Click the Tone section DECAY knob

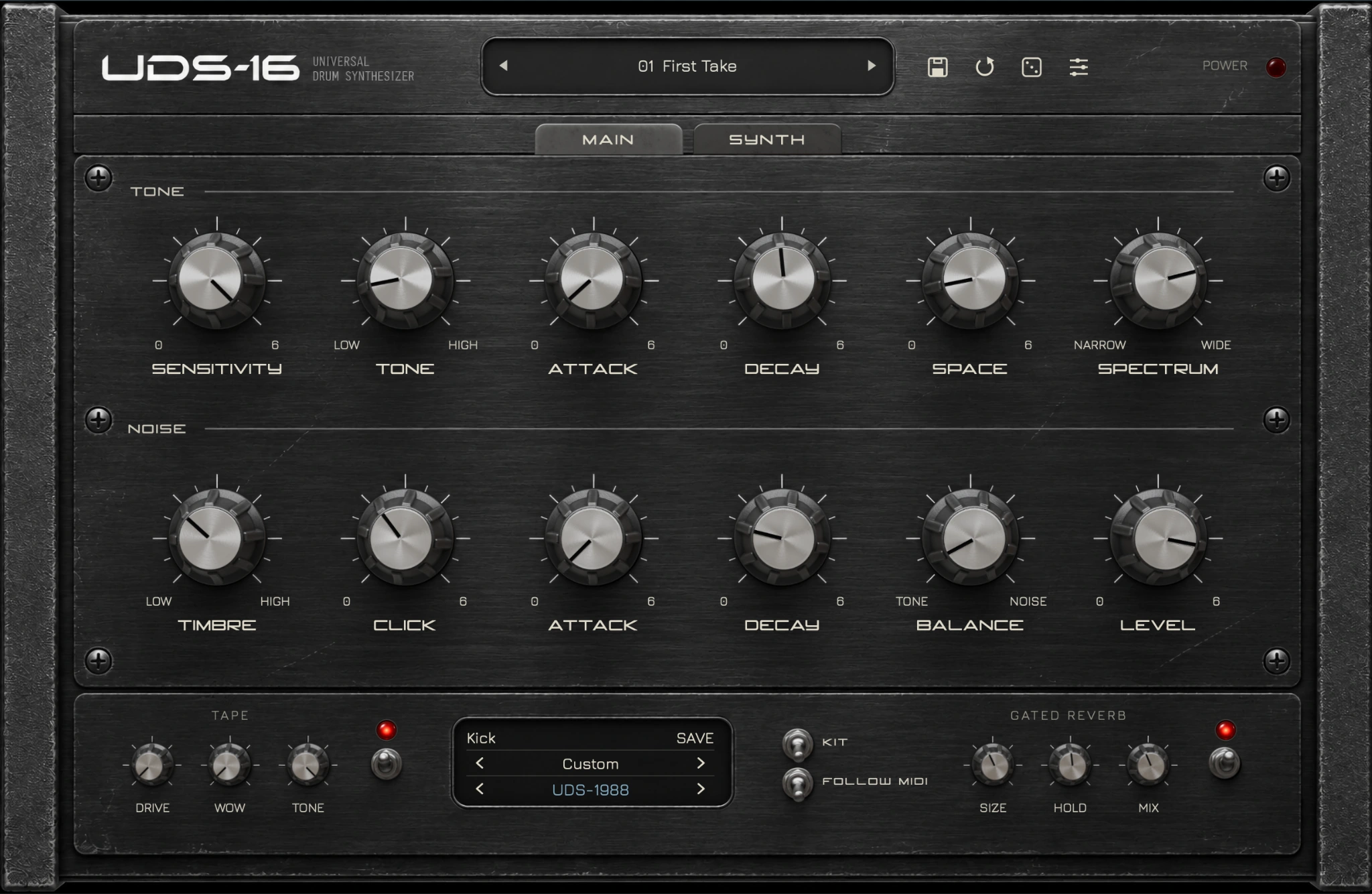tap(782, 281)
